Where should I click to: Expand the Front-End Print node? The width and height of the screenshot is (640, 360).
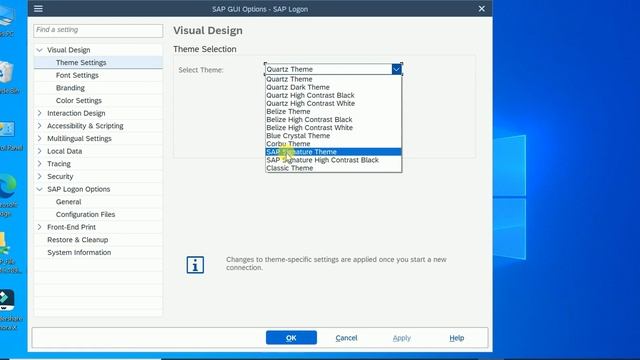click(39, 227)
